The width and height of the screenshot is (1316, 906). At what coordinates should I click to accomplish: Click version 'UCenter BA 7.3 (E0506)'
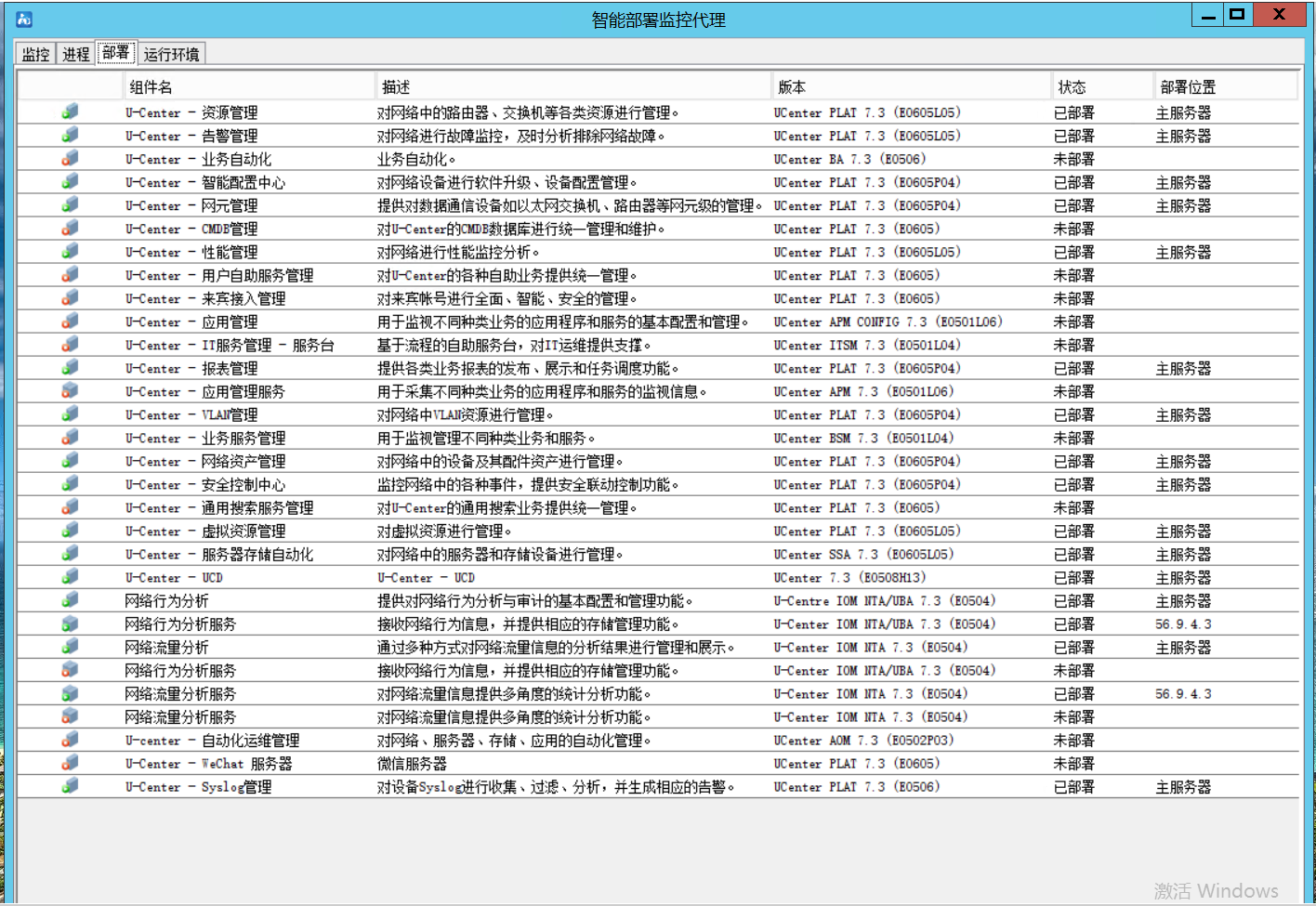pos(849,159)
